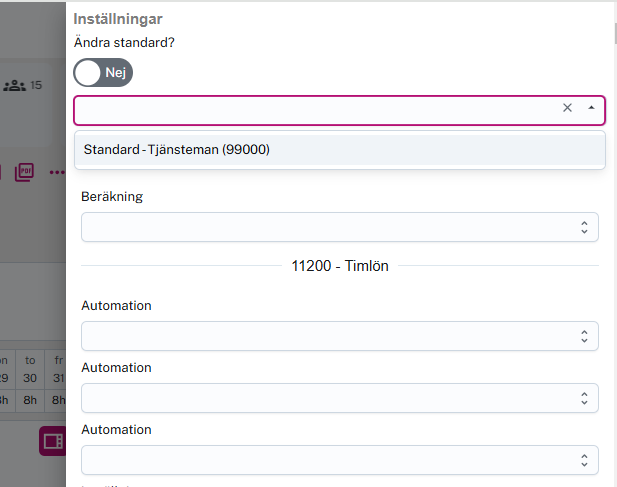Click the '8h' cell under to 30
Image resolution: width=617 pixels, height=487 pixels.
(30, 400)
